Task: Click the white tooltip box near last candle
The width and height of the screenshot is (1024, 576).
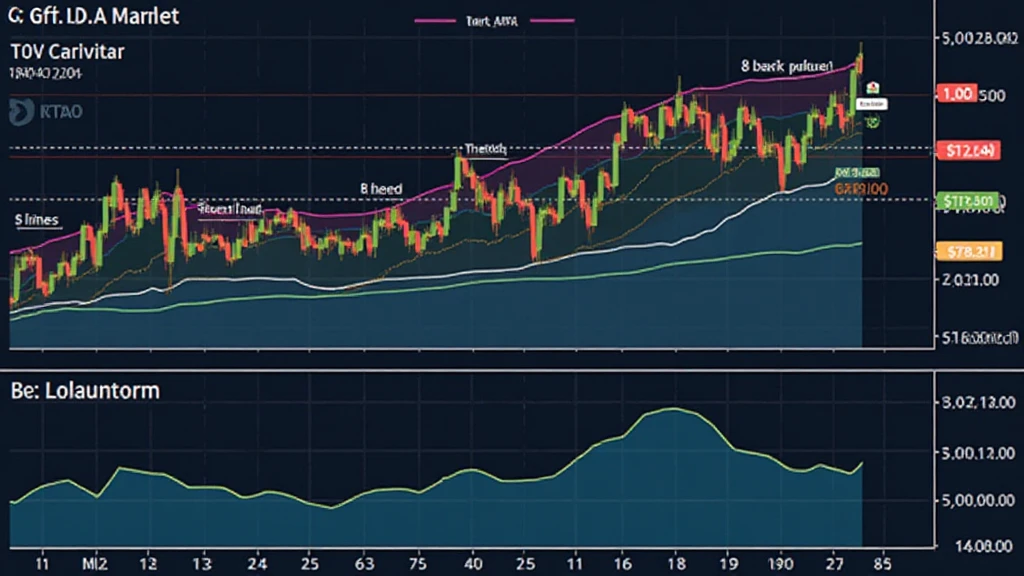Action: pyautogui.click(x=873, y=103)
